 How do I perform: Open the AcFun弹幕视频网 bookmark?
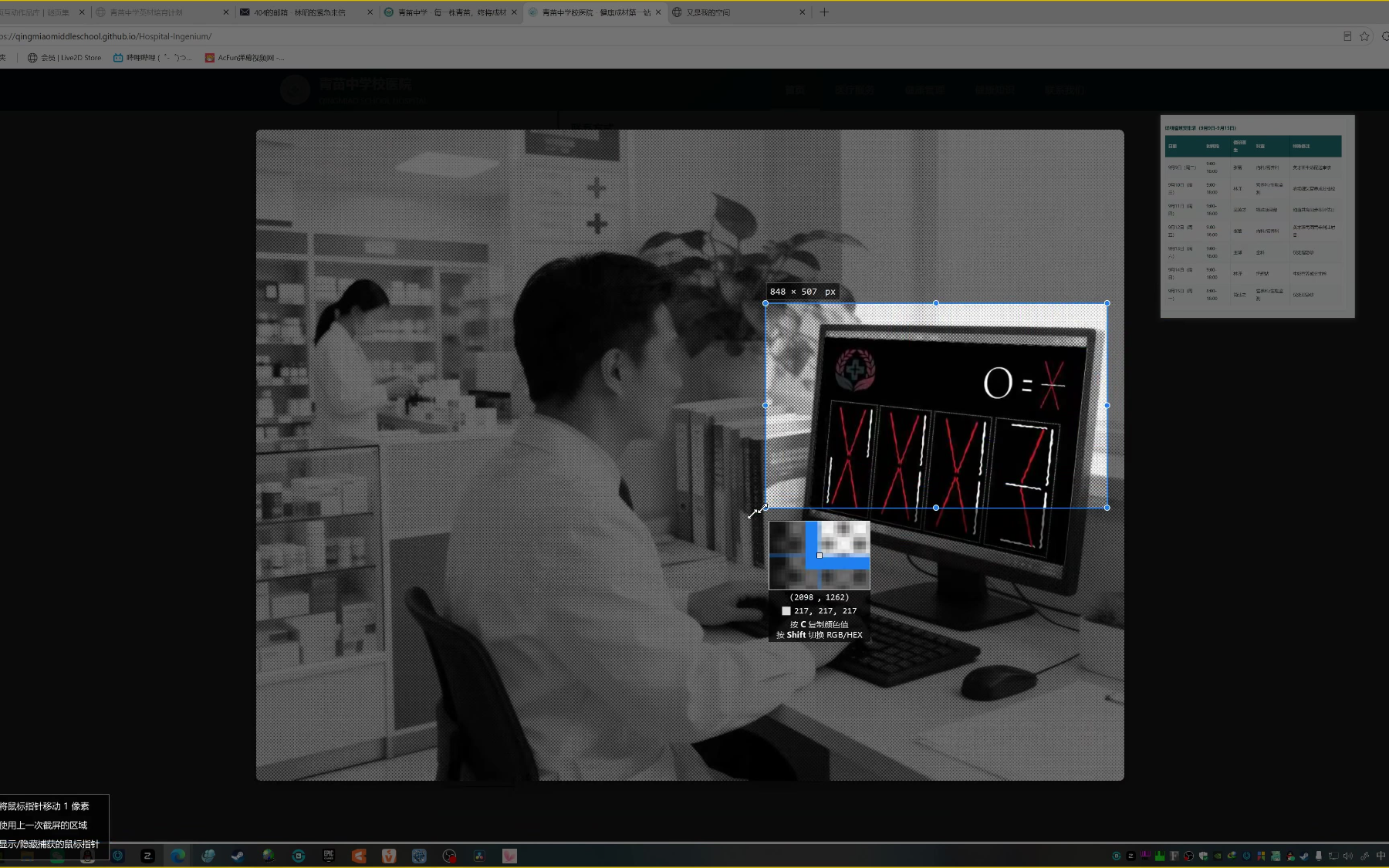pyautogui.click(x=245, y=58)
